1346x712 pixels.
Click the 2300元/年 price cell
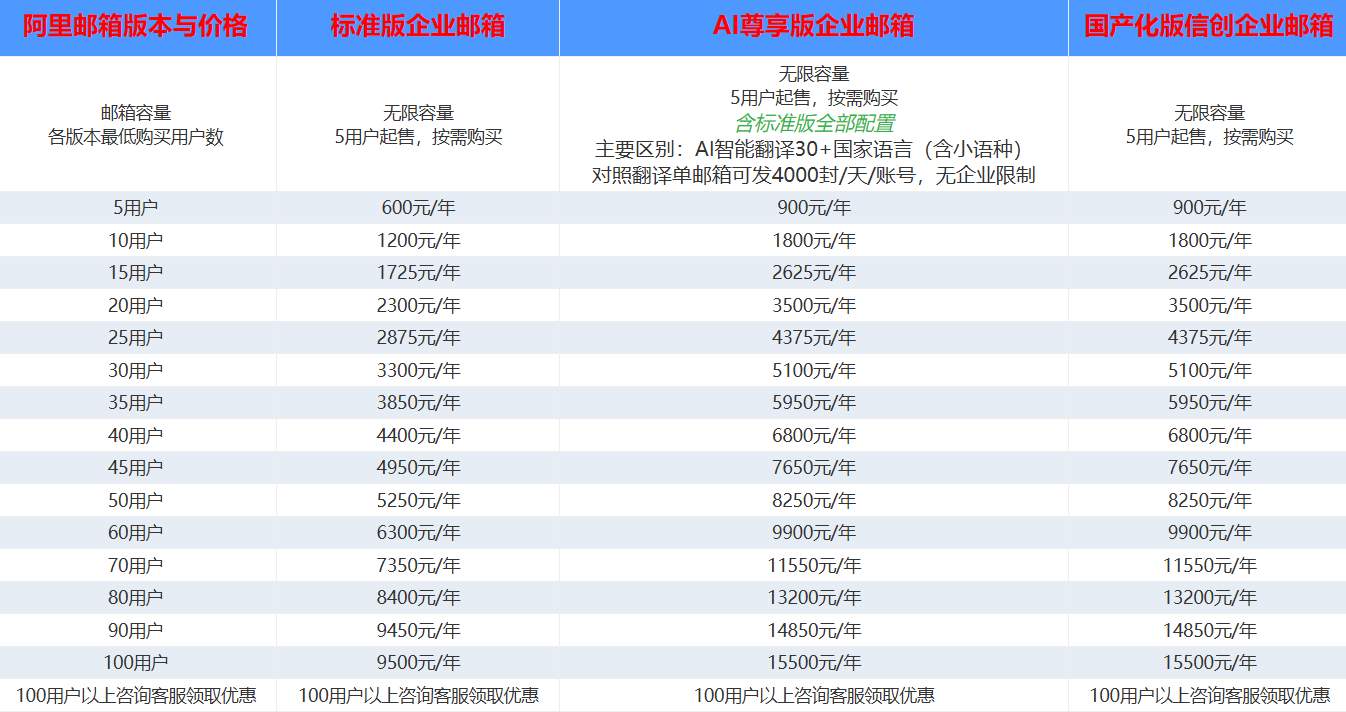click(418, 306)
